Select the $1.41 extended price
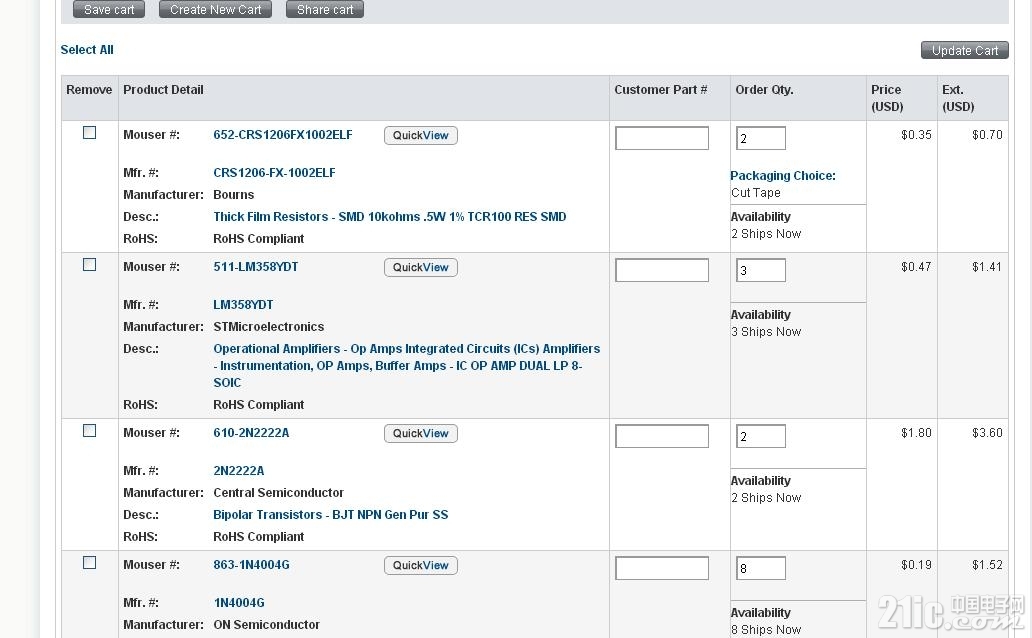Viewport: 1032px width, 638px height. tap(987, 267)
